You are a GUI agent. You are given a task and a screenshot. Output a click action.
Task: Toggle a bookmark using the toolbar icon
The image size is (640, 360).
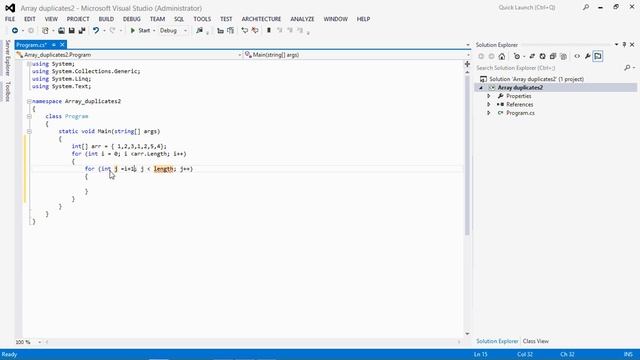click(269, 31)
